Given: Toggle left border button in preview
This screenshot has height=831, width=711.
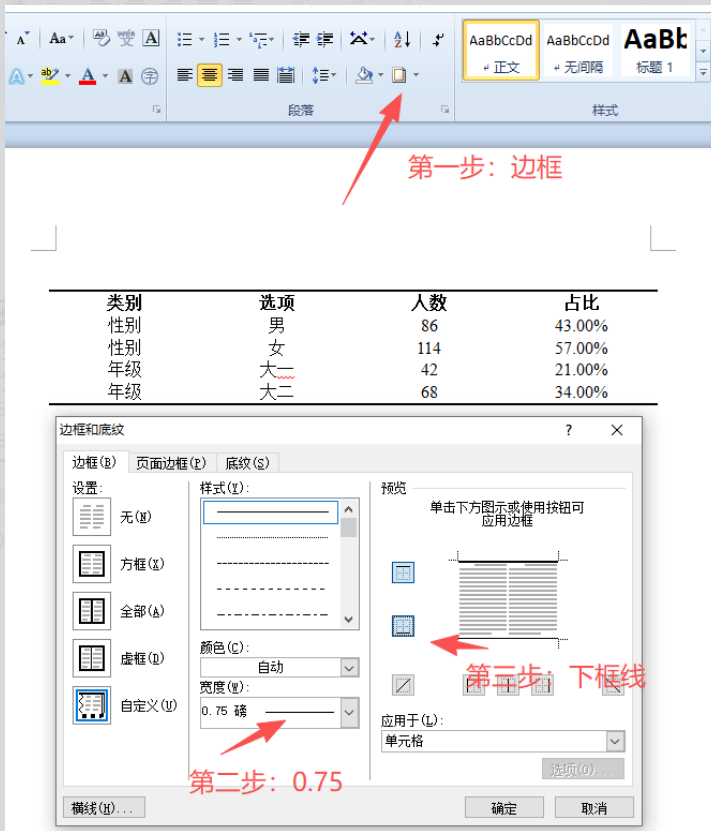Looking at the screenshot, I should pyautogui.click(x=474, y=686).
